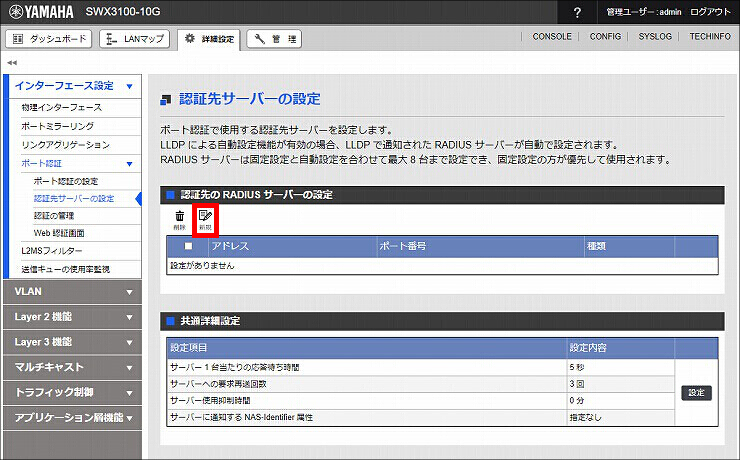This screenshot has width=740, height=460.
Task: Open Web 認証画面 in the sidebar
Action: 59,233
